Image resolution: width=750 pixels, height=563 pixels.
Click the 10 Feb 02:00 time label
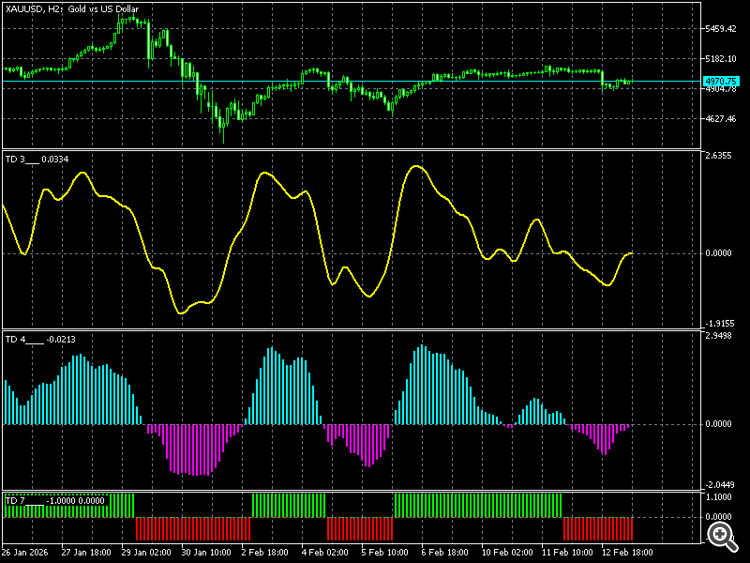pos(507,552)
